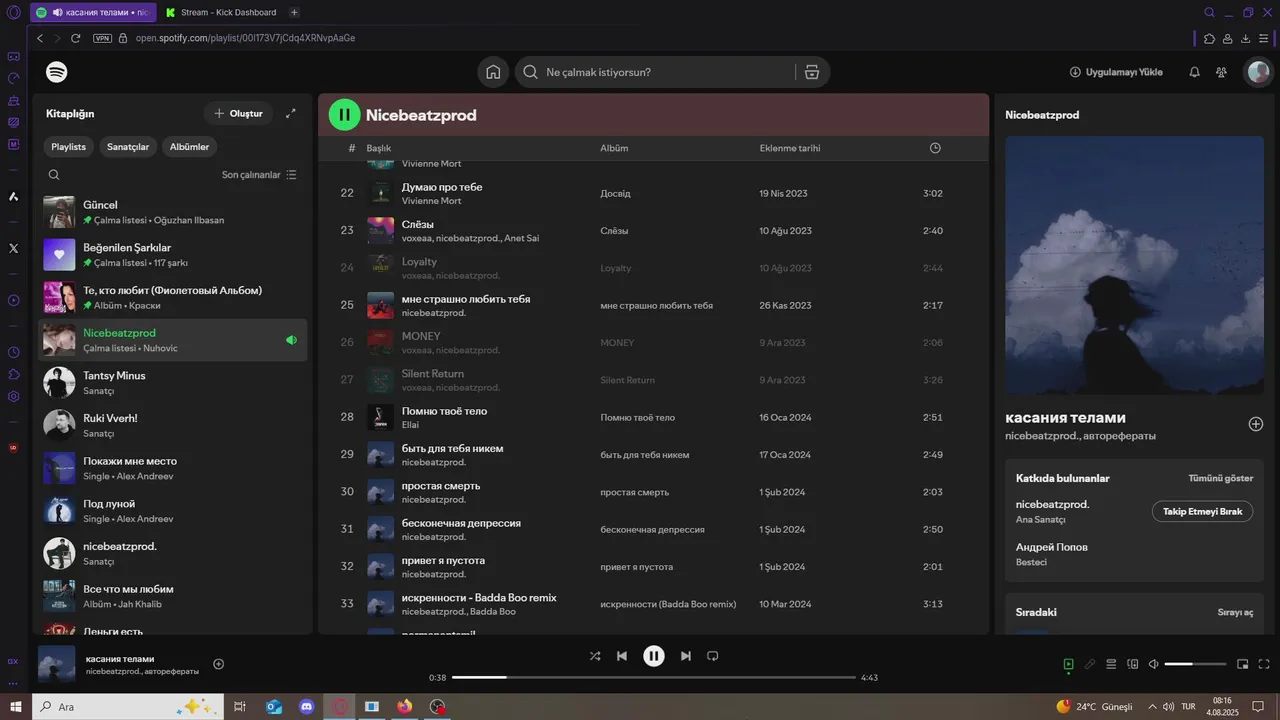This screenshot has width=1280, height=720.
Task: Mute the volume speaker icon
Action: pos(1153,664)
